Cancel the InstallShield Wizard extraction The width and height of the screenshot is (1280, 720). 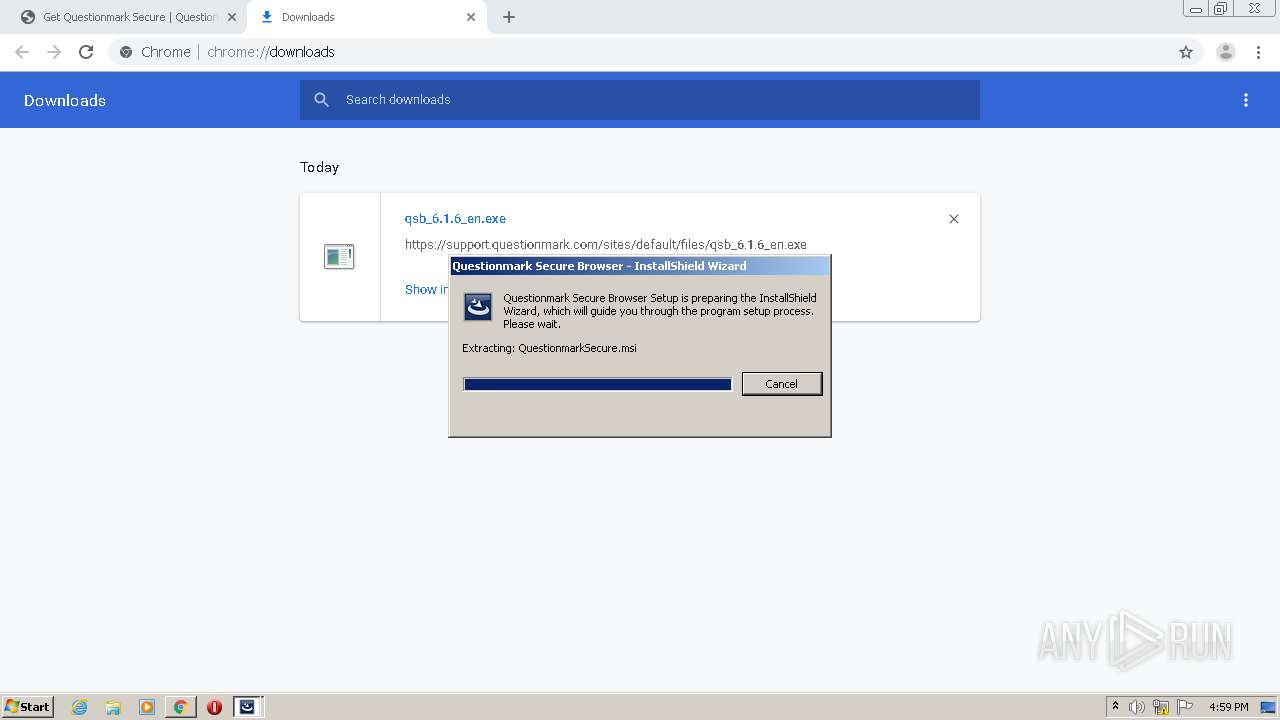pyautogui.click(x=782, y=384)
